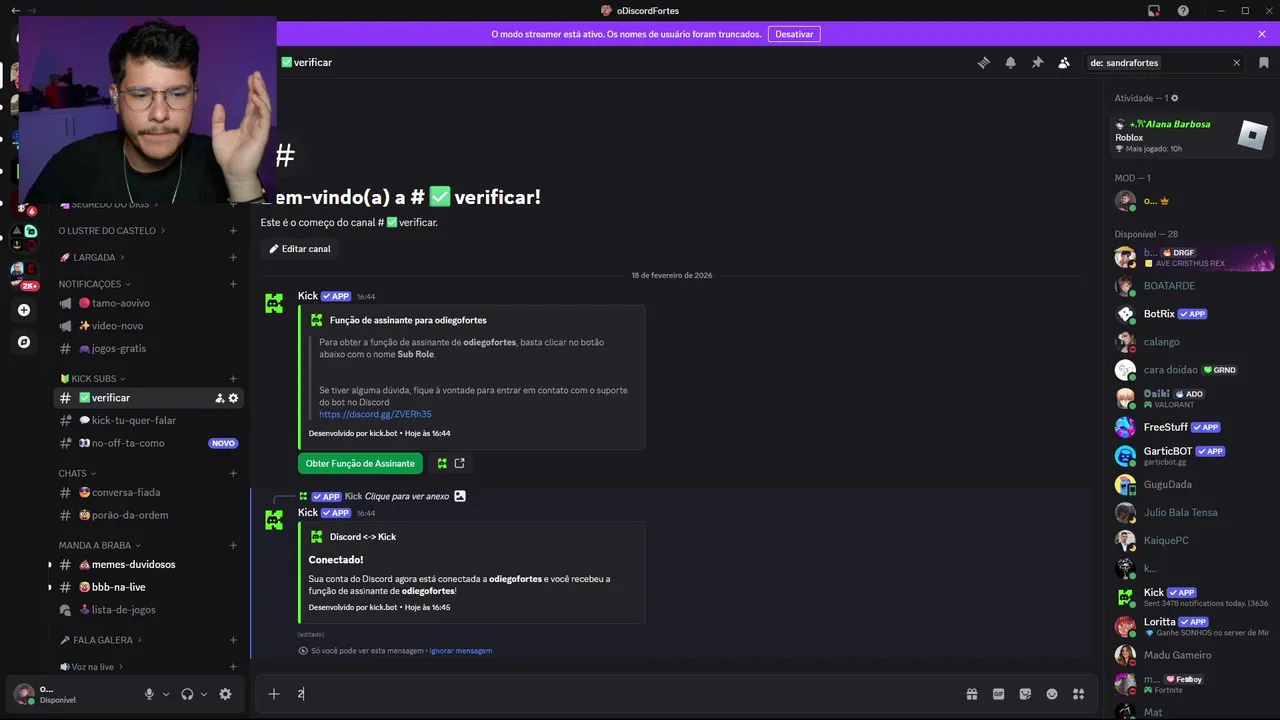Open help icon in title bar
The width and height of the screenshot is (1280, 720).
point(1184,10)
